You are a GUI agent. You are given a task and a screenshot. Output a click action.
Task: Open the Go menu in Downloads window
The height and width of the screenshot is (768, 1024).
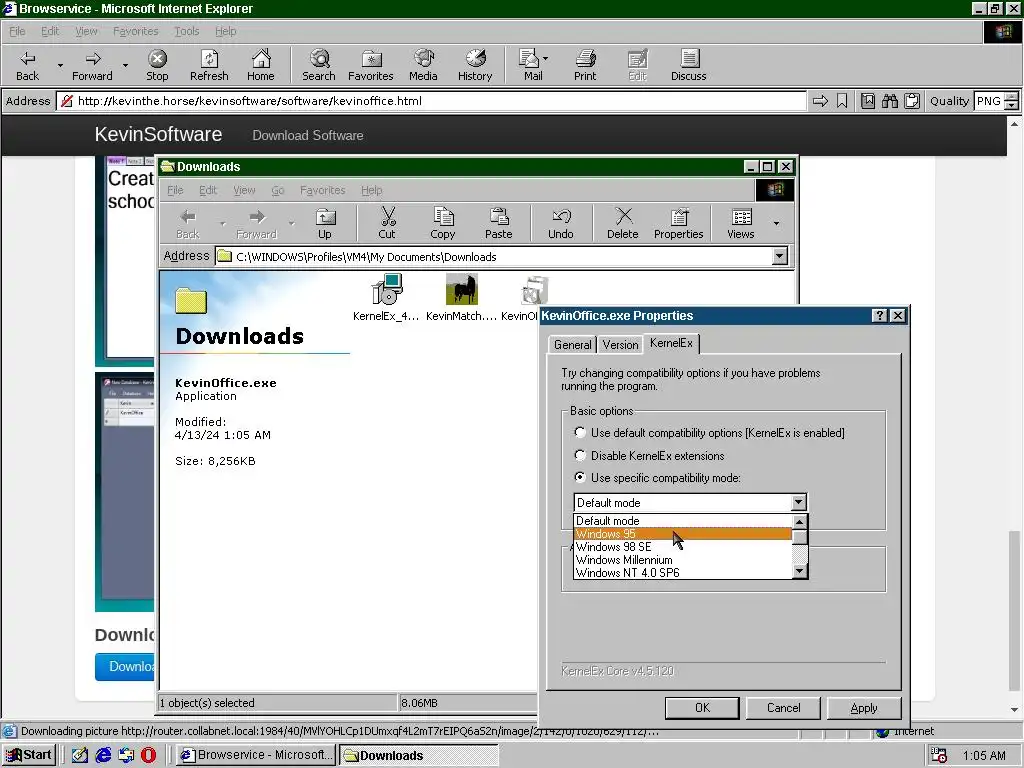[x=278, y=190]
